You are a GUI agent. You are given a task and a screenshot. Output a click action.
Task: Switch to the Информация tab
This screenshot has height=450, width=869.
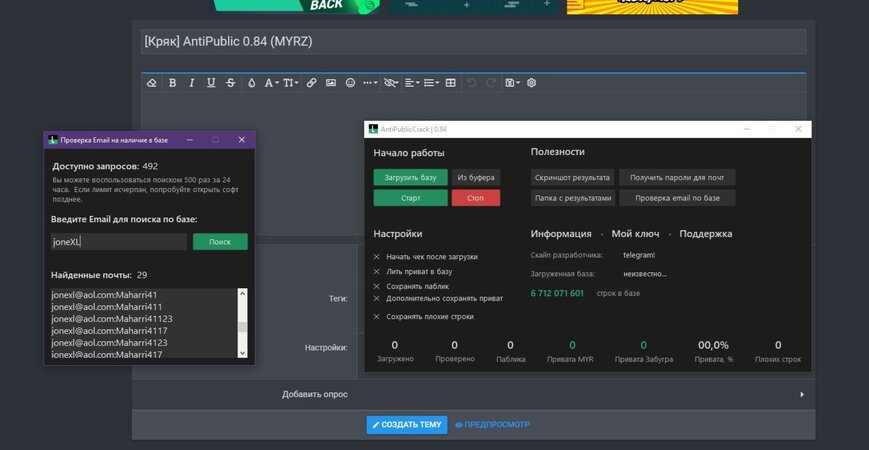[x=561, y=234]
